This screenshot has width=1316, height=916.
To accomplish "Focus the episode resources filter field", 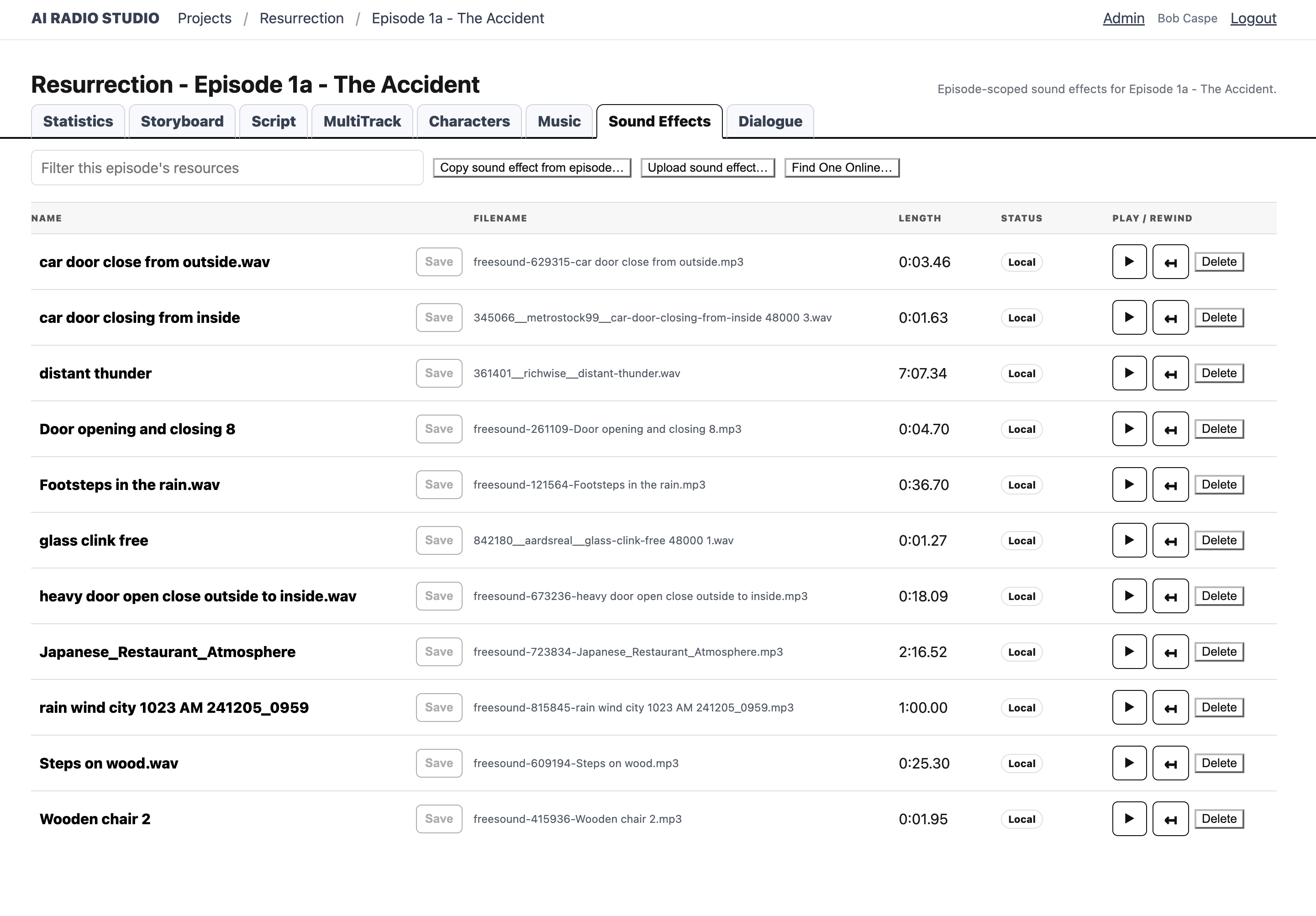I will coord(227,168).
